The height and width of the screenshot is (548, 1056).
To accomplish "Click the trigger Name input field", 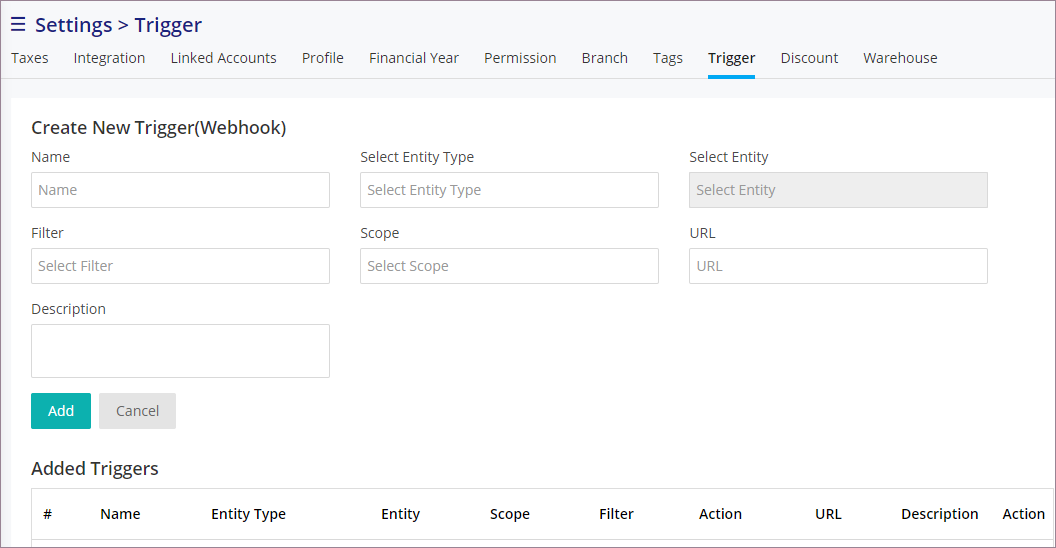I will pos(180,190).
